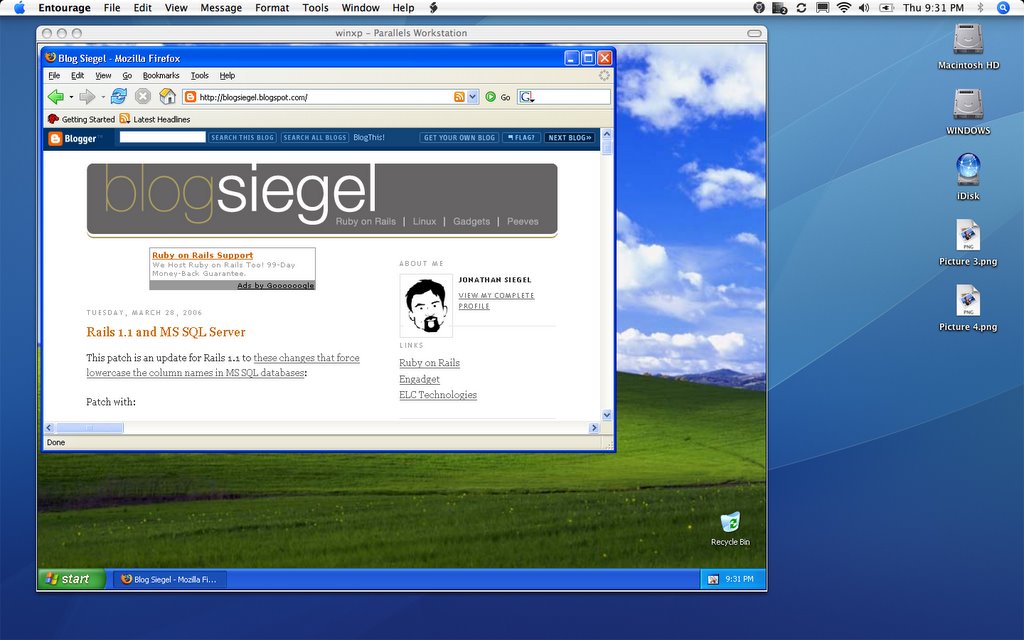Click the vertical scrollbar down arrow
Screen dimensions: 1024x640
[607, 415]
